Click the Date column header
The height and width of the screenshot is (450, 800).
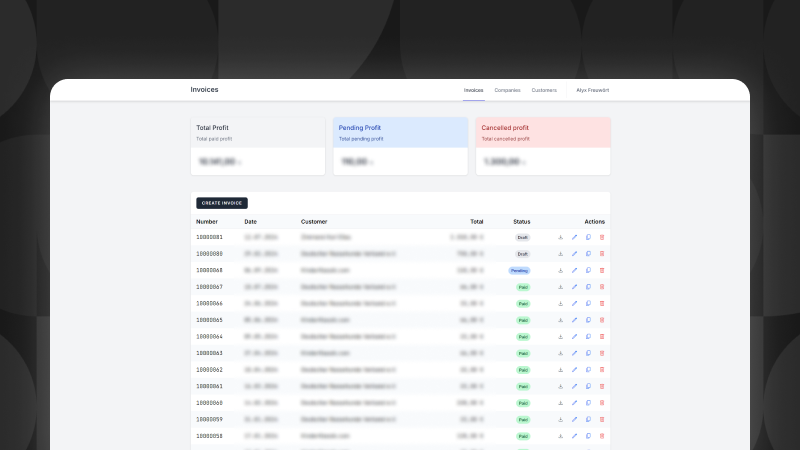click(x=251, y=222)
